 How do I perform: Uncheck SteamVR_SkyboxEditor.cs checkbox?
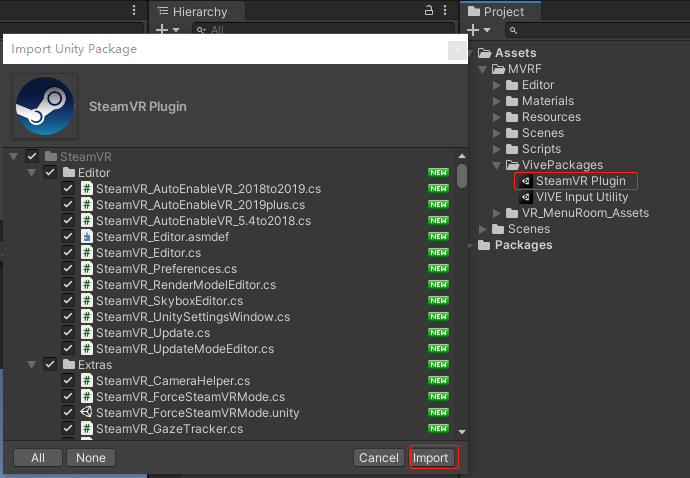click(x=68, y=300)
